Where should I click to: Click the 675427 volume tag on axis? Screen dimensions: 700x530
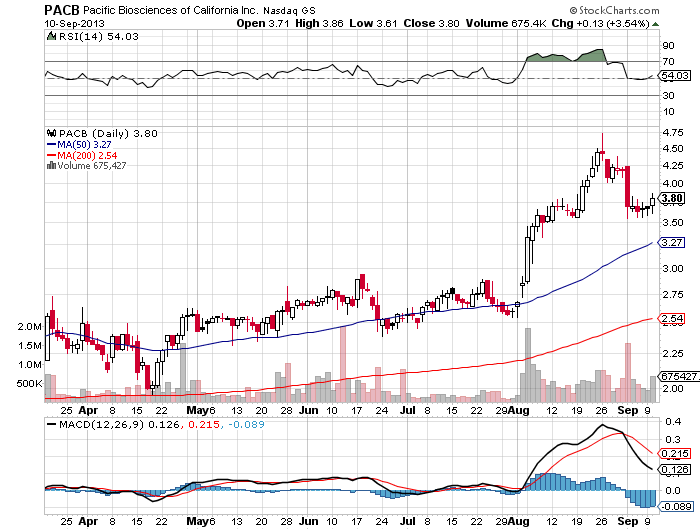coord(679,376)
